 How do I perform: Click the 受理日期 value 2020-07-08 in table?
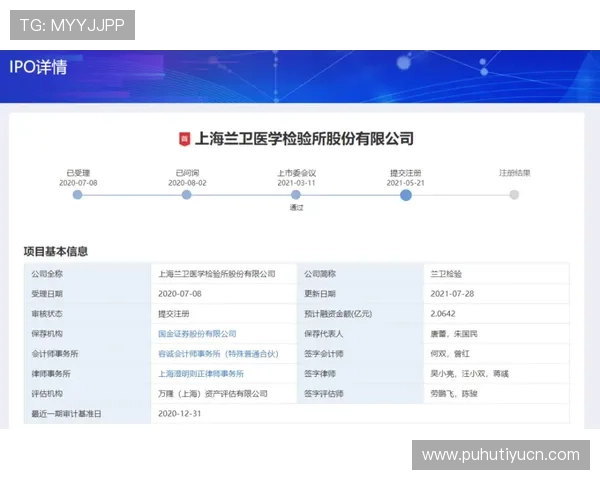coord(180,294)
